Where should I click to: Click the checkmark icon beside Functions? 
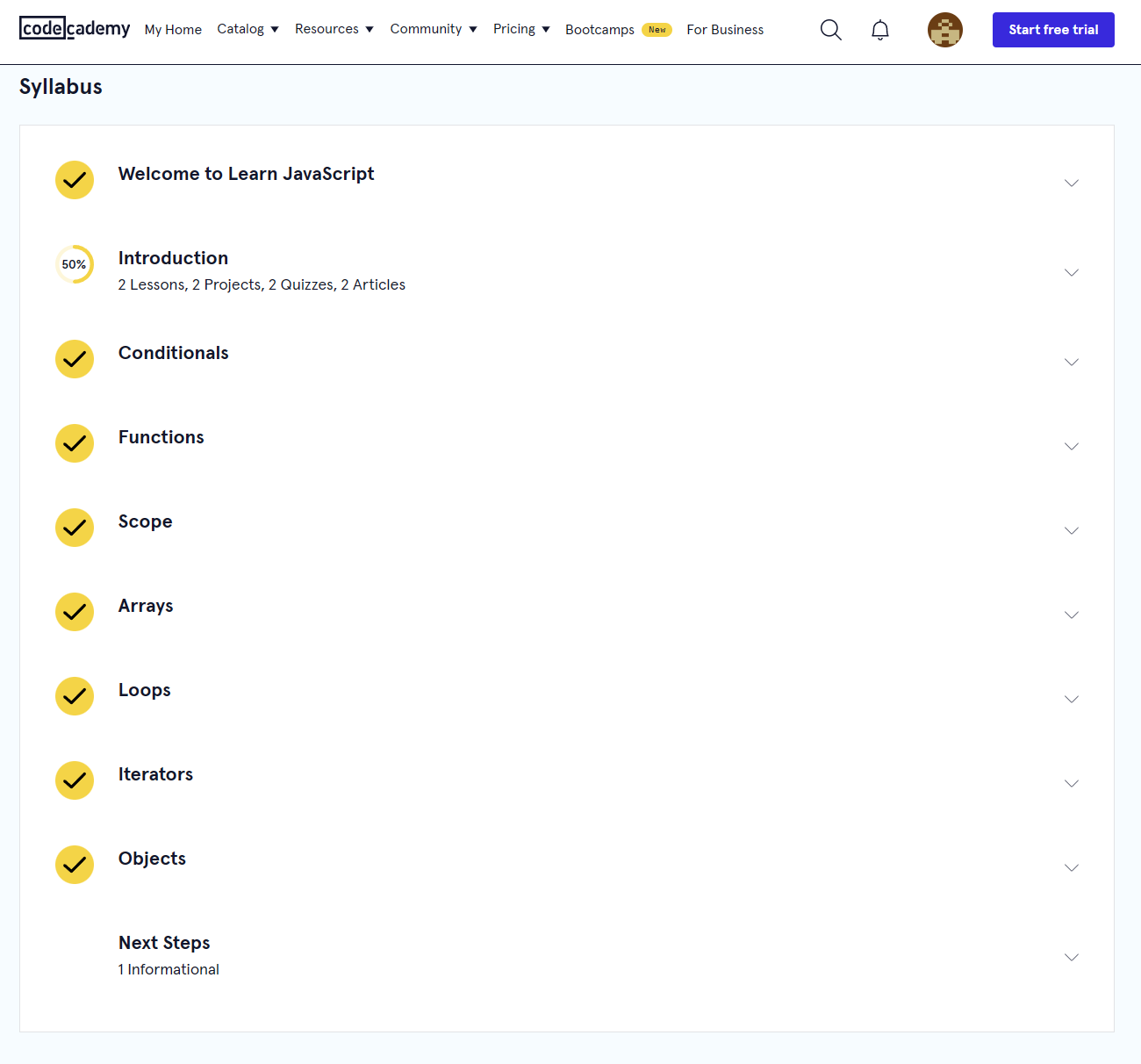(74, 443)
